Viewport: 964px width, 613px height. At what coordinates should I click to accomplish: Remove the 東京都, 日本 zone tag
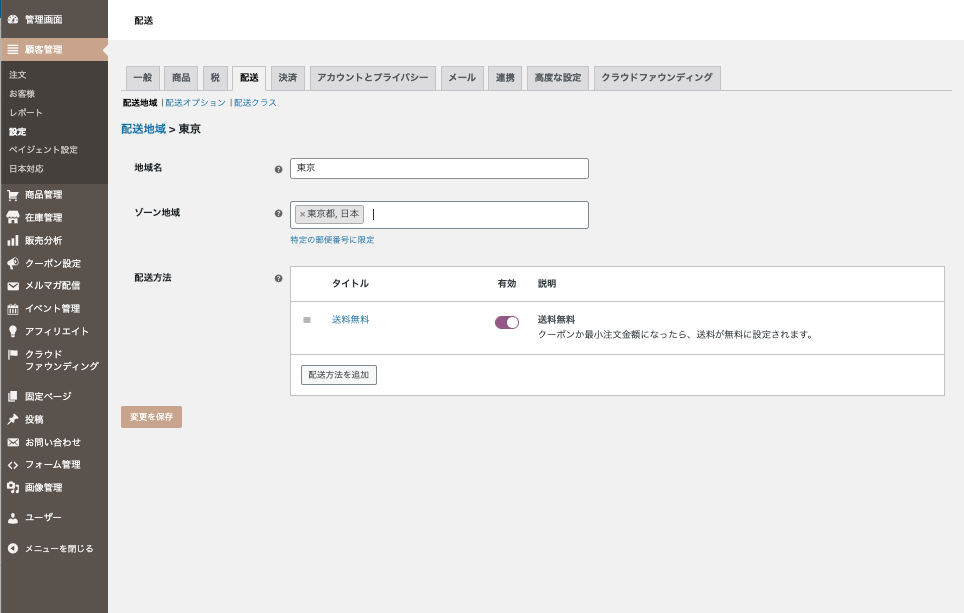tap(302, 214)
